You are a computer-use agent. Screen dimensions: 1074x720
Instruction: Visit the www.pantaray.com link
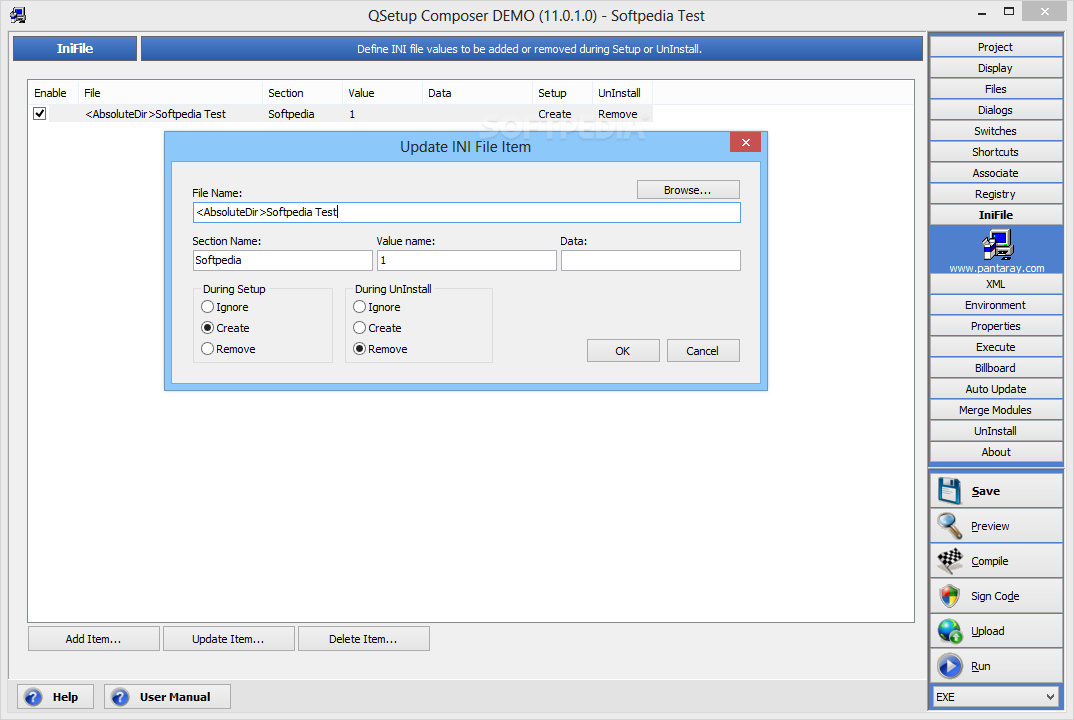coord(997,268)
